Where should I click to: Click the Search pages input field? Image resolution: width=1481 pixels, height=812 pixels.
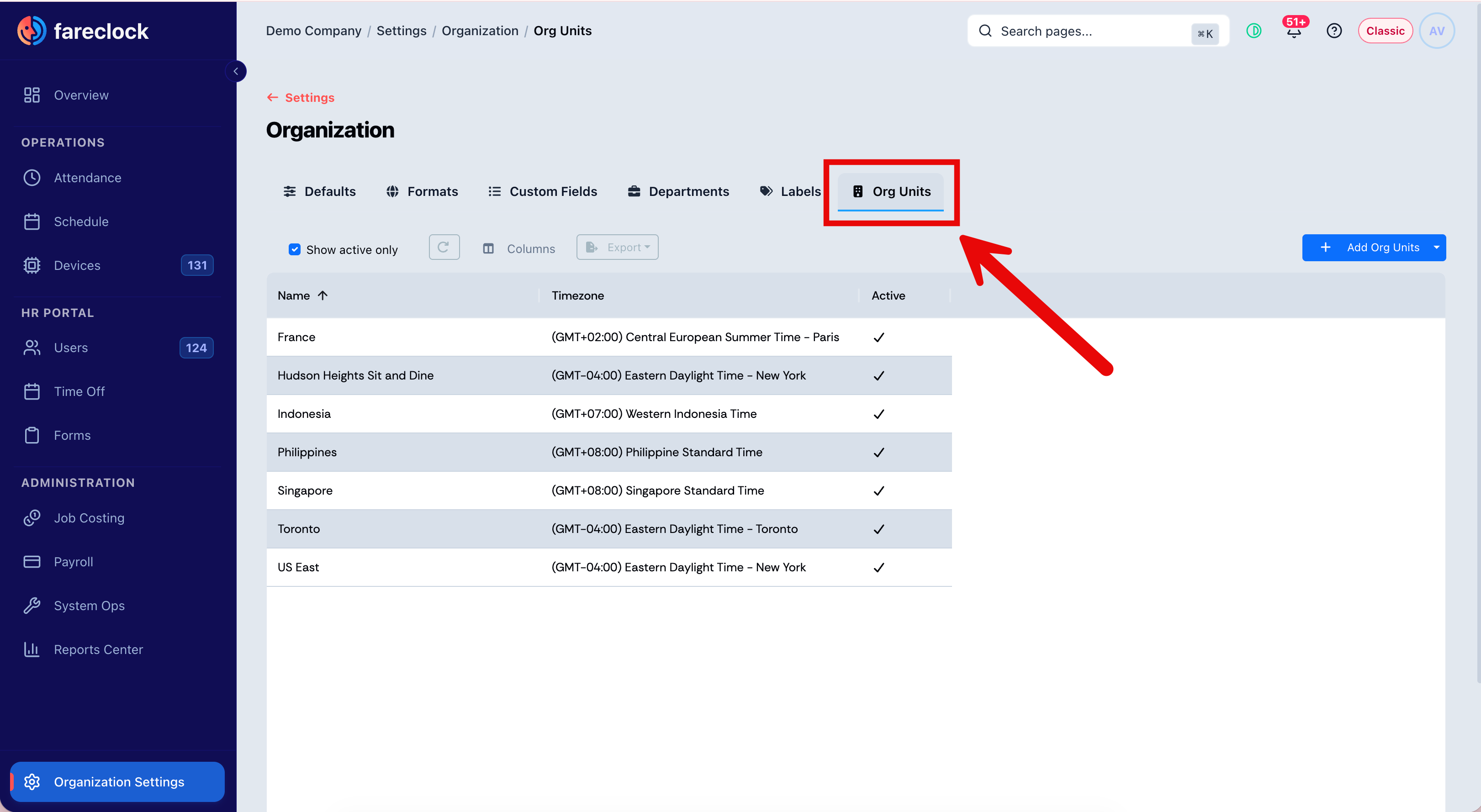[x=1098, y=31]
